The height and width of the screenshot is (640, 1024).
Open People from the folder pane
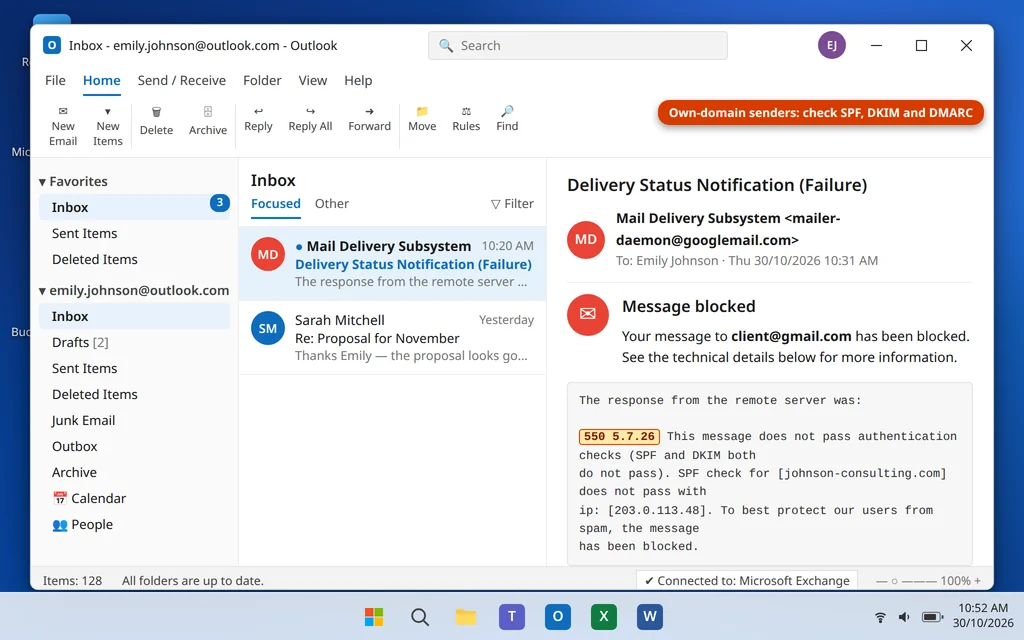coord(134,524)
